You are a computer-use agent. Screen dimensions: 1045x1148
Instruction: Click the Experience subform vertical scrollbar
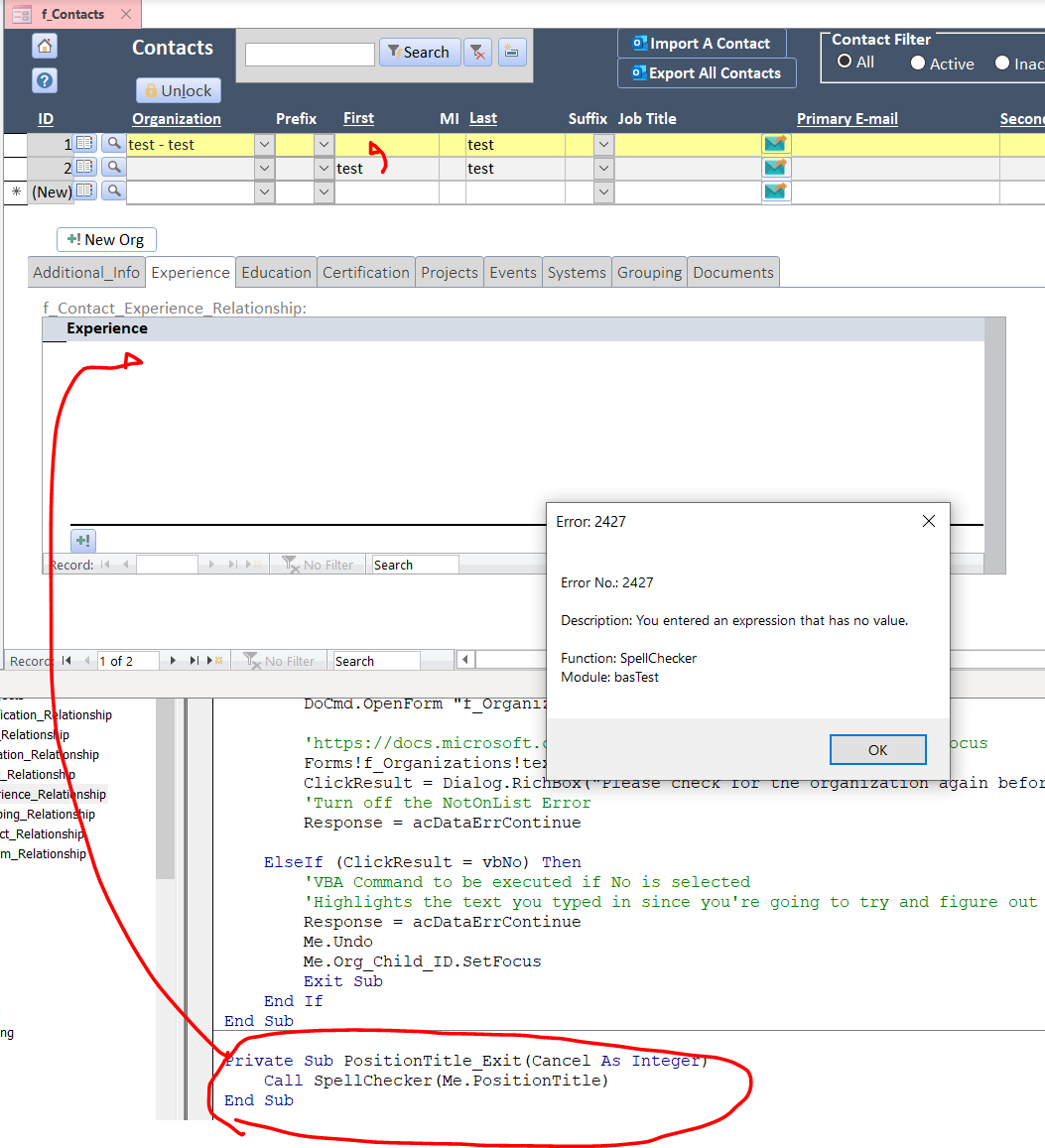pyautogui.click(x=994, y=446)
